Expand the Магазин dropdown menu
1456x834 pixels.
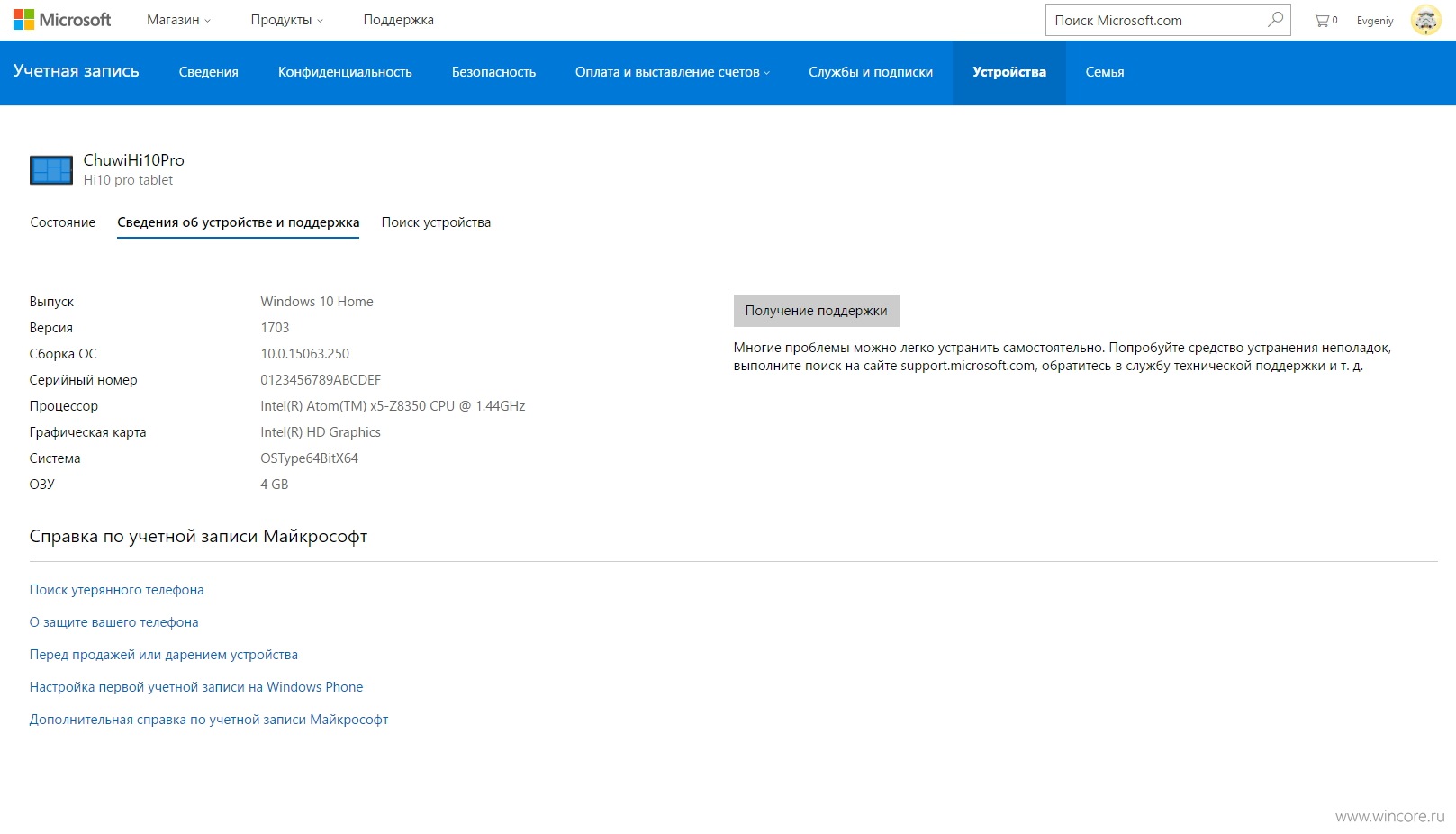178,20
